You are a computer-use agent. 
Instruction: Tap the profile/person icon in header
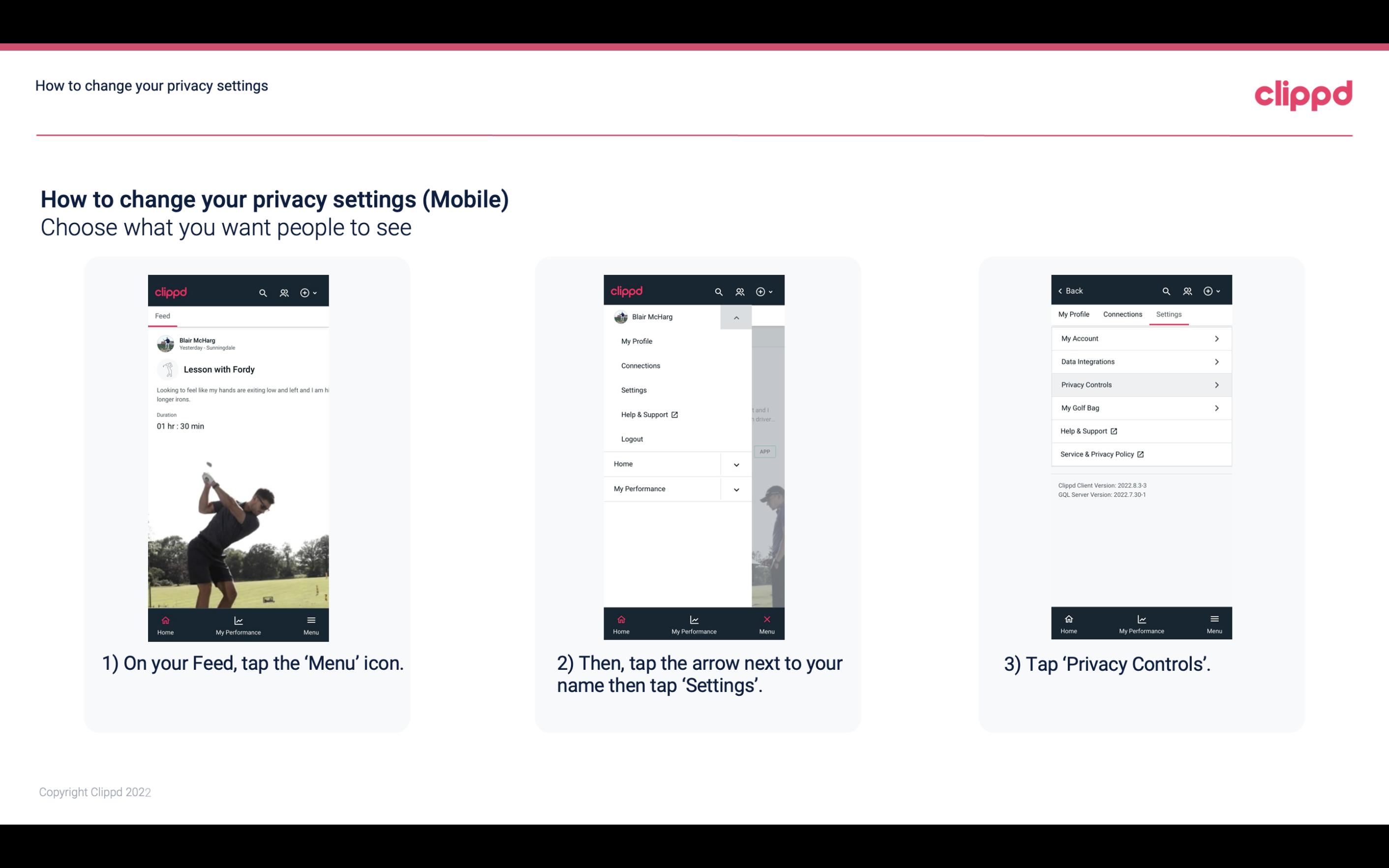(x=285, y=291)
